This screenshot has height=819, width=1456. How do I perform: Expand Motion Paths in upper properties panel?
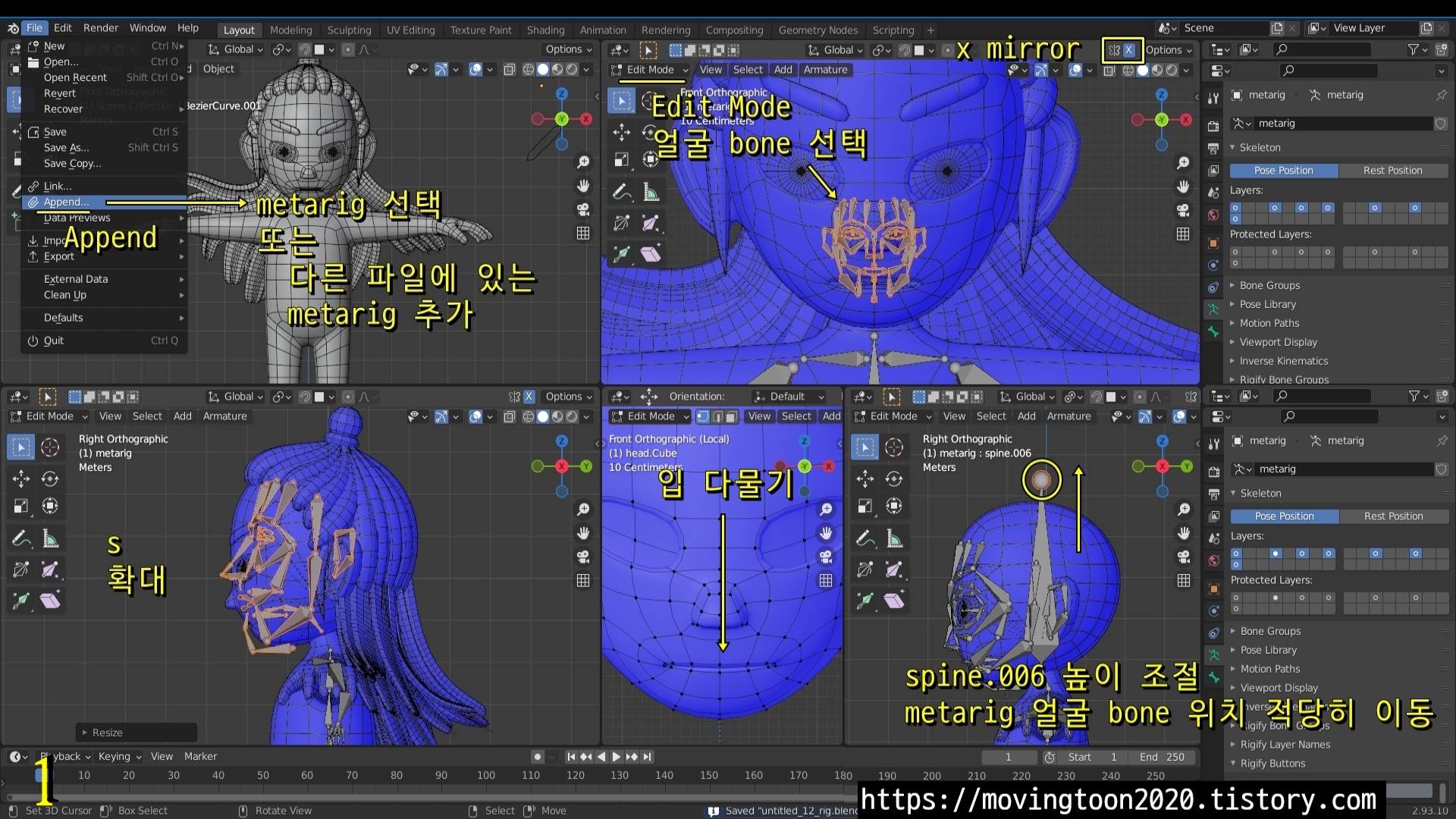pyautogui.click(x=1269, y=323)
